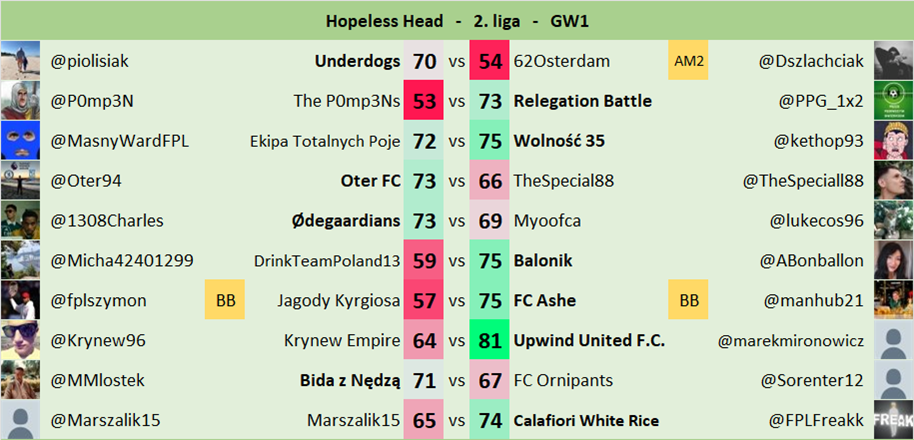Click Upwind United's green 81 score cell

pos(490,341)
